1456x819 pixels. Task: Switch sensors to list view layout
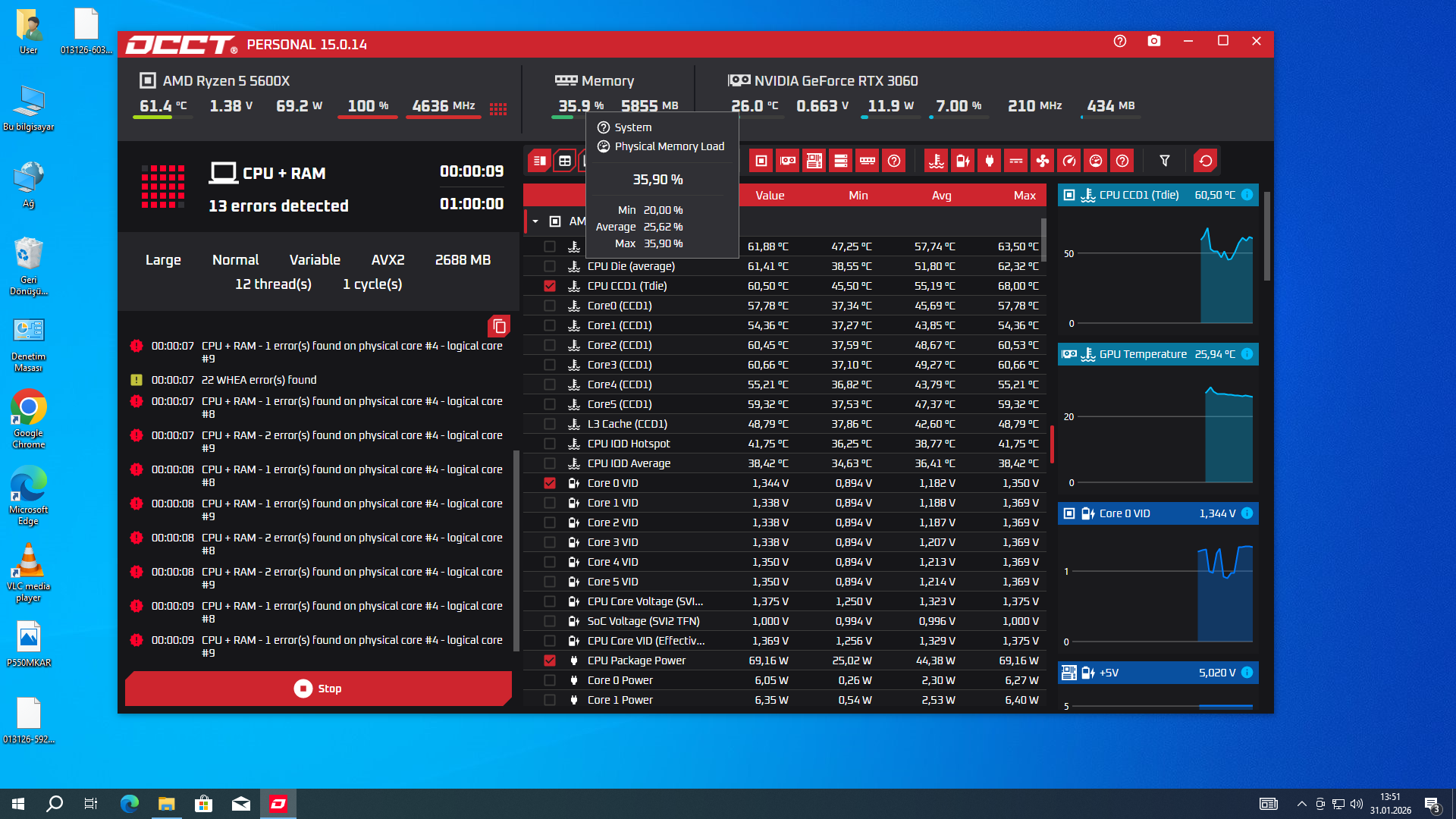click(x=540, y=161)
